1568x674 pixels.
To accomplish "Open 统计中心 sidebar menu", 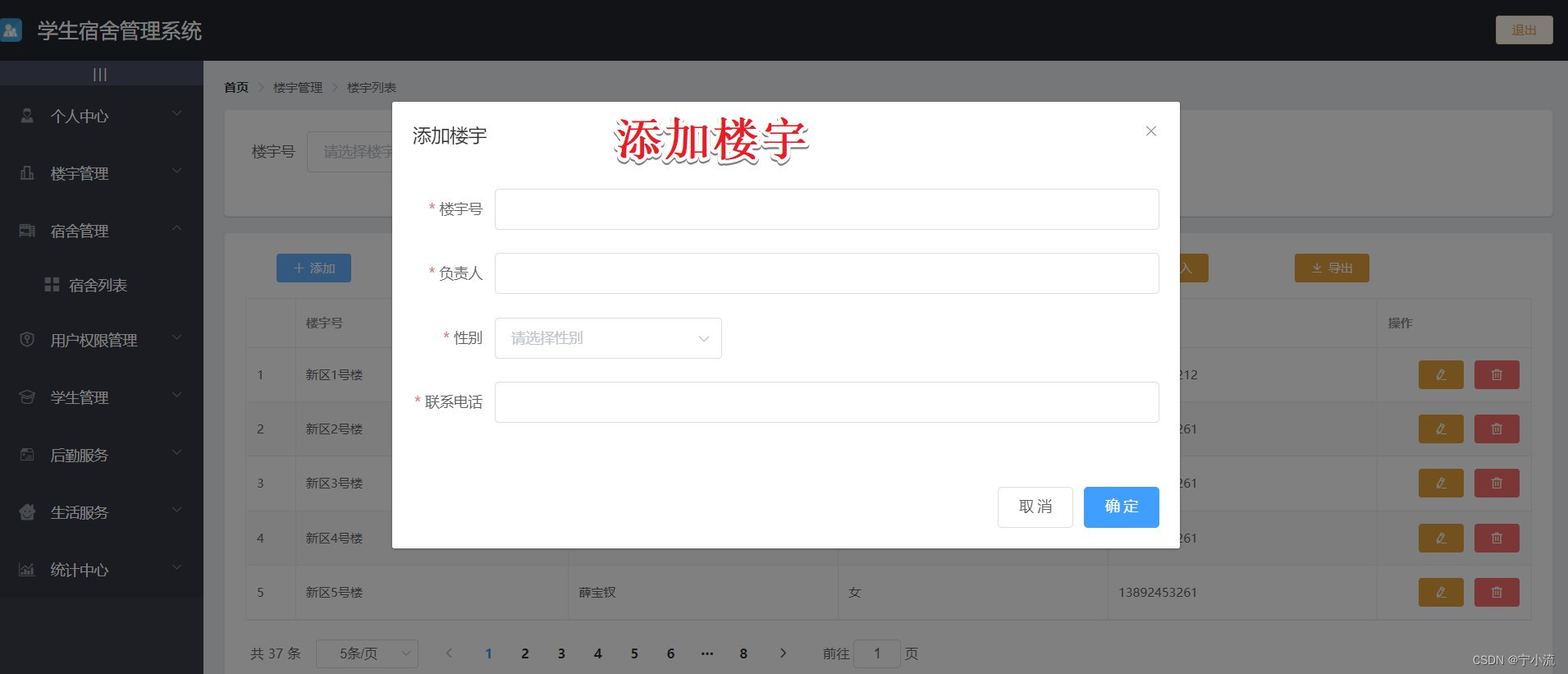I will [102, 570].
